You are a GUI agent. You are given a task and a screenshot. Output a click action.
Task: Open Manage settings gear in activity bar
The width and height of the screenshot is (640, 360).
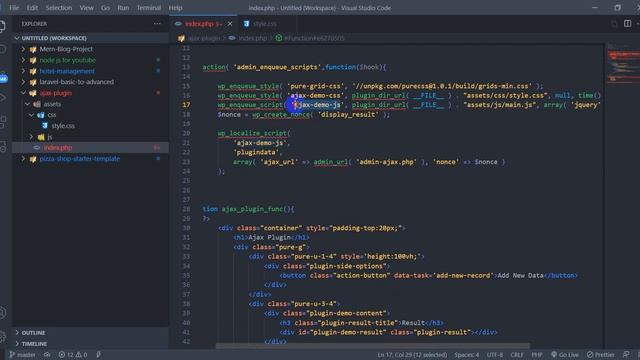pos(2,337)
